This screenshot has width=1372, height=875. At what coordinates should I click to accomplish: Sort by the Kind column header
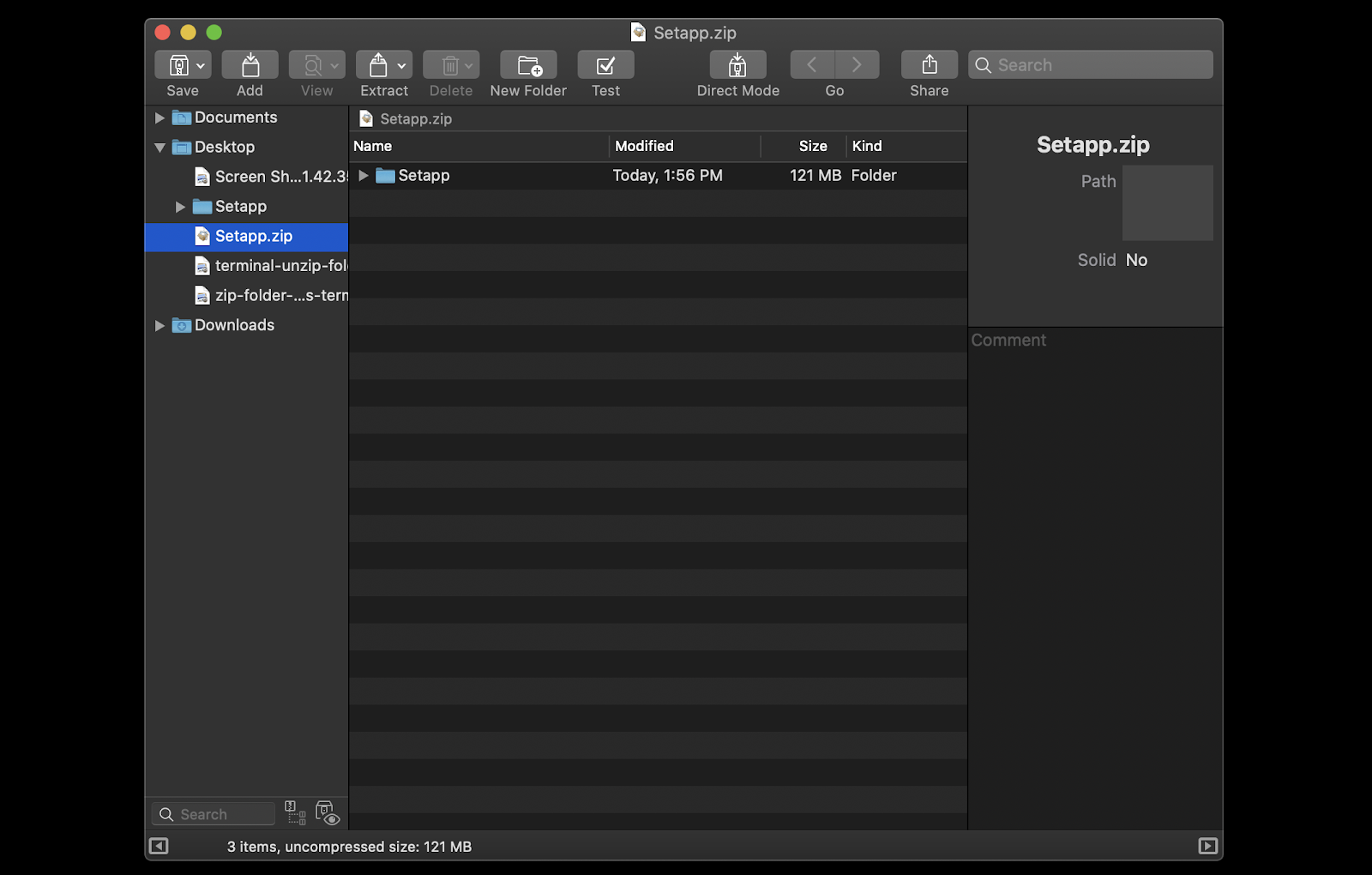(x=907, y=147)
